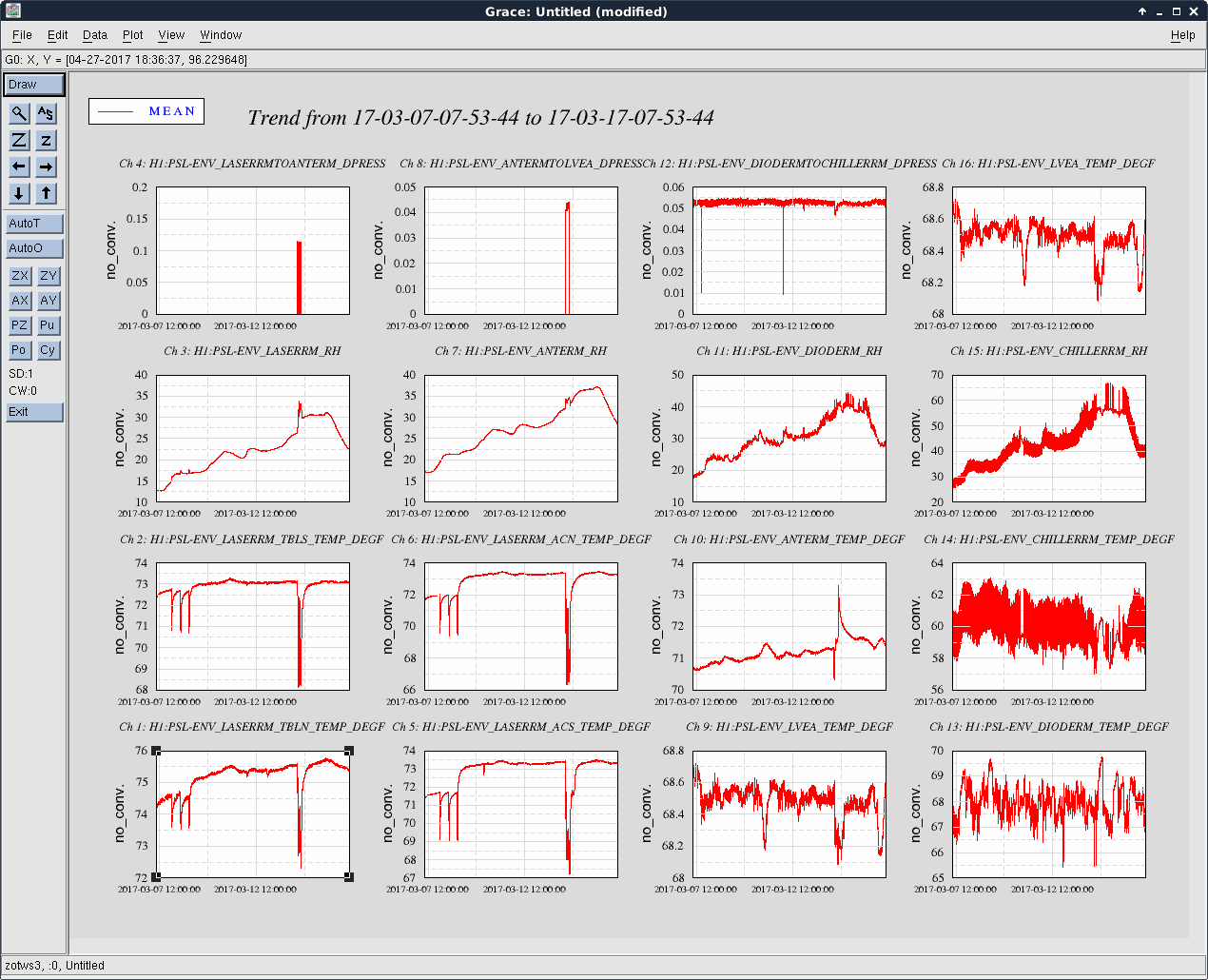Open the View menu
Image resolution: width=1208 pixels, height=980 pixels.
coord(171,35)
